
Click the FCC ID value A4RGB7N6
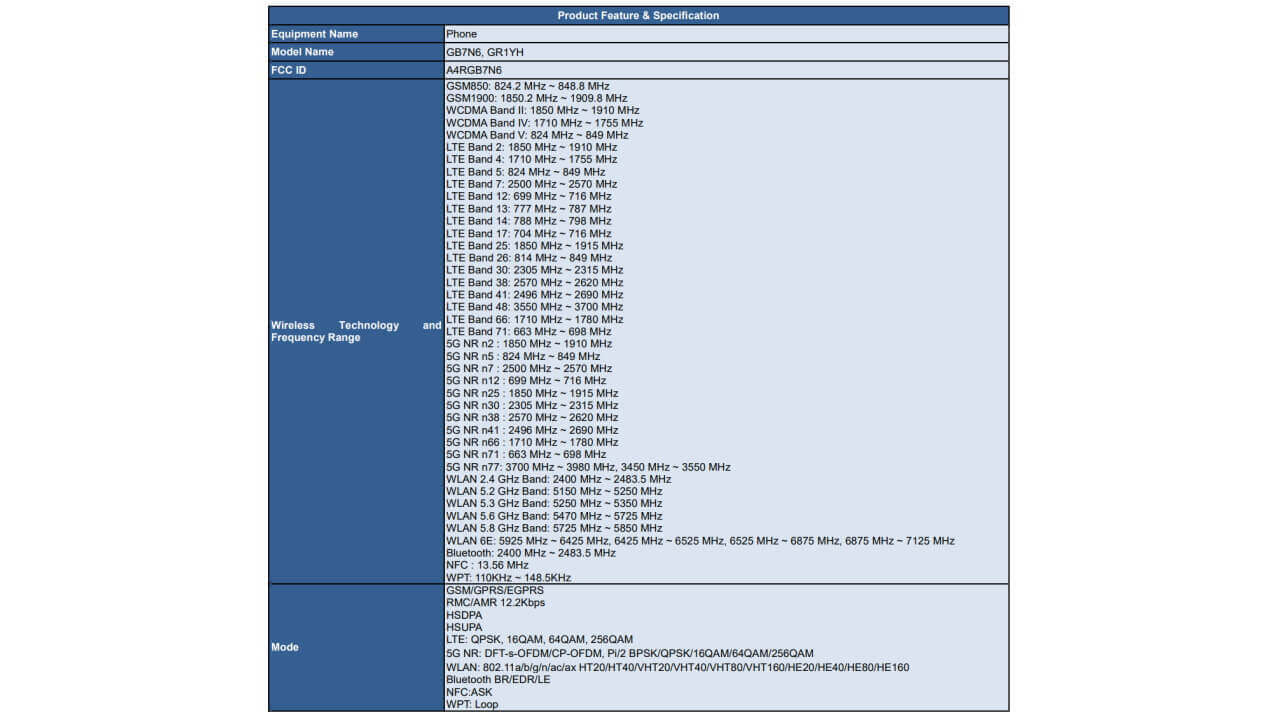474,70
